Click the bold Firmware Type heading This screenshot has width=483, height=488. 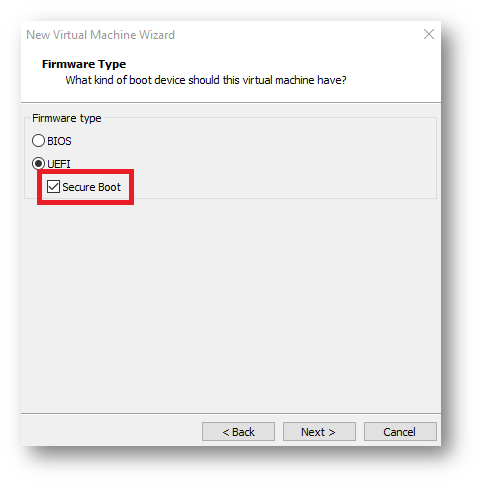84,64
